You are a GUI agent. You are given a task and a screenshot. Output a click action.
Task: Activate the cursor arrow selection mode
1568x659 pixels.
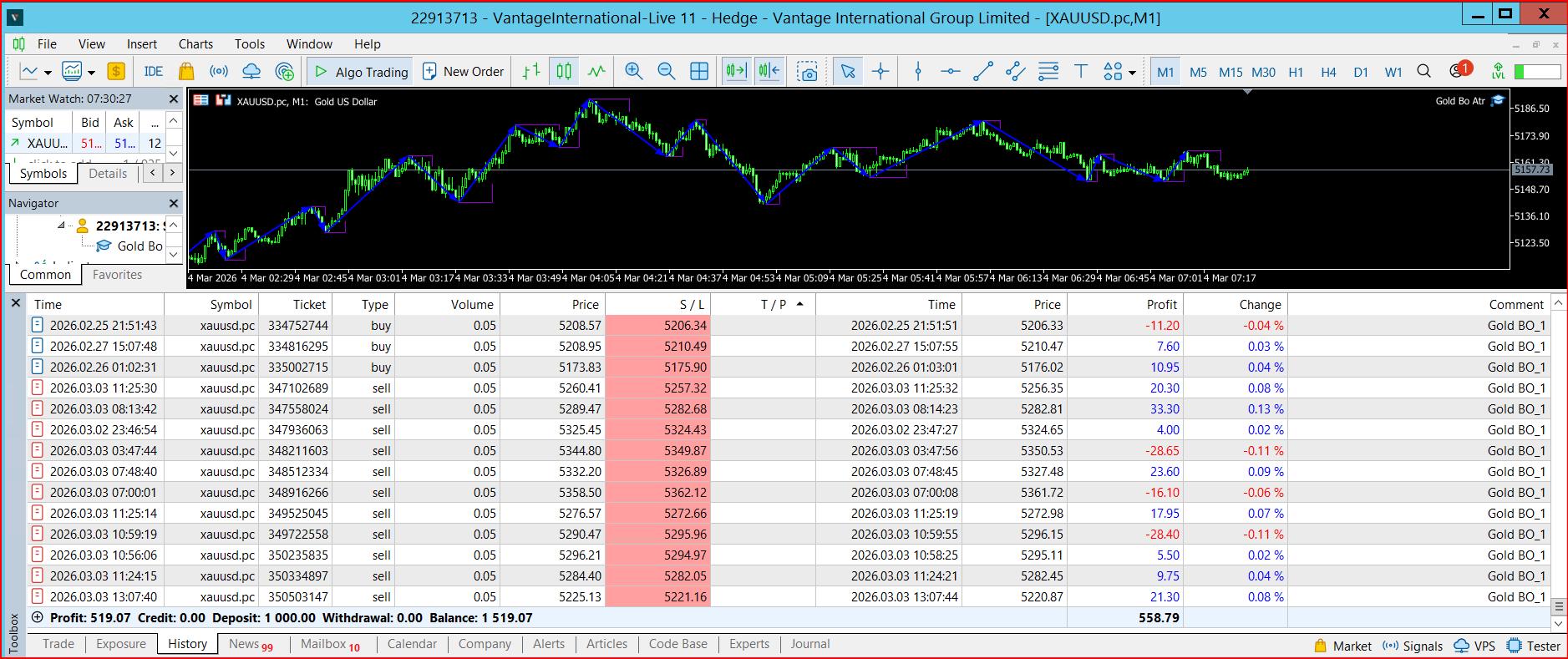[848, 72]
